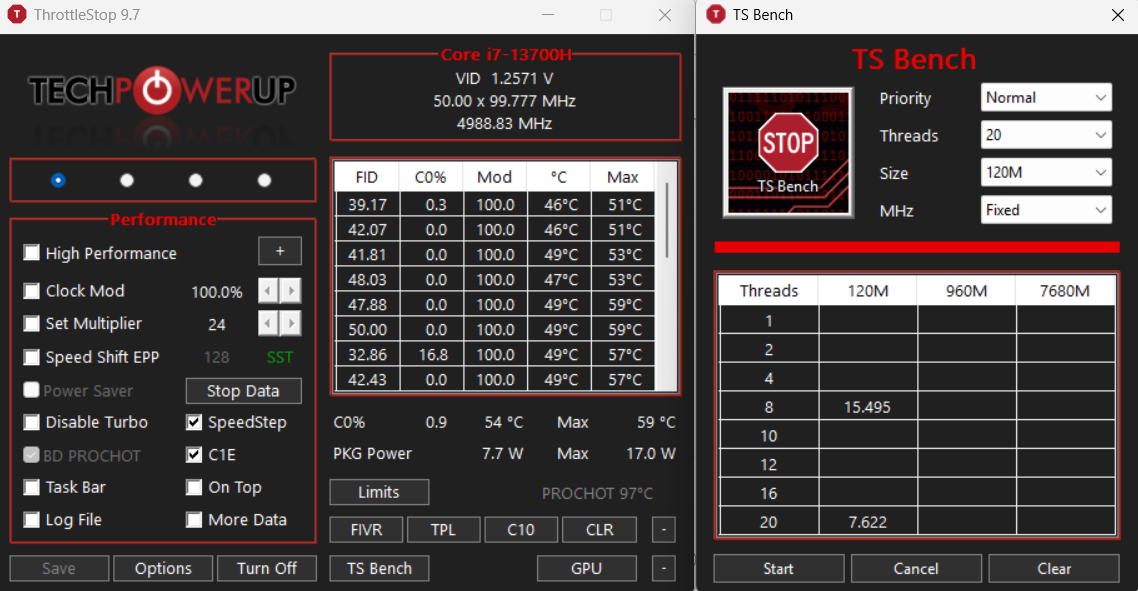Open the Limits window

tap(379, 492)
